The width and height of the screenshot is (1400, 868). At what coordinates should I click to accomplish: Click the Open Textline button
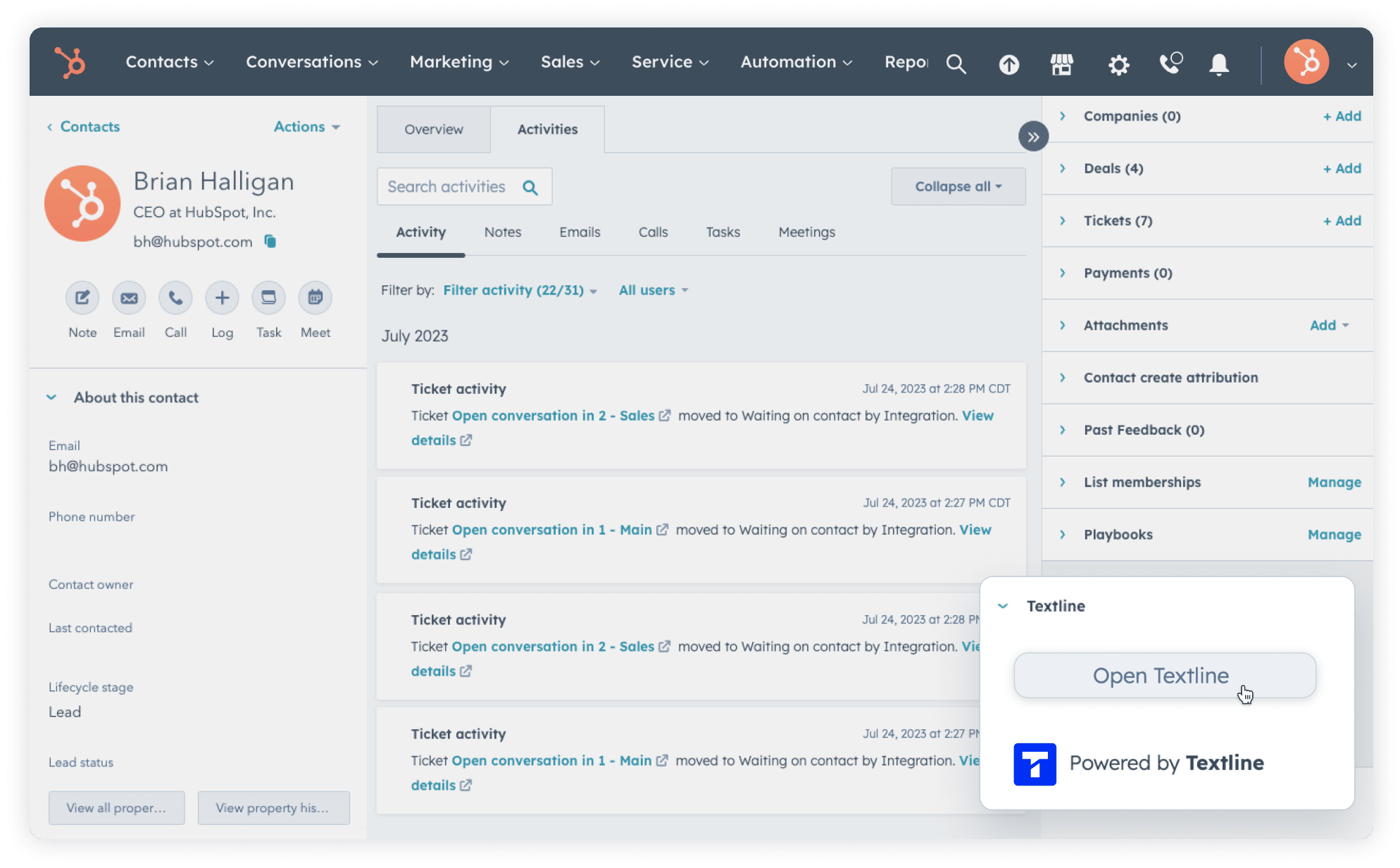tap(1163, 675)
